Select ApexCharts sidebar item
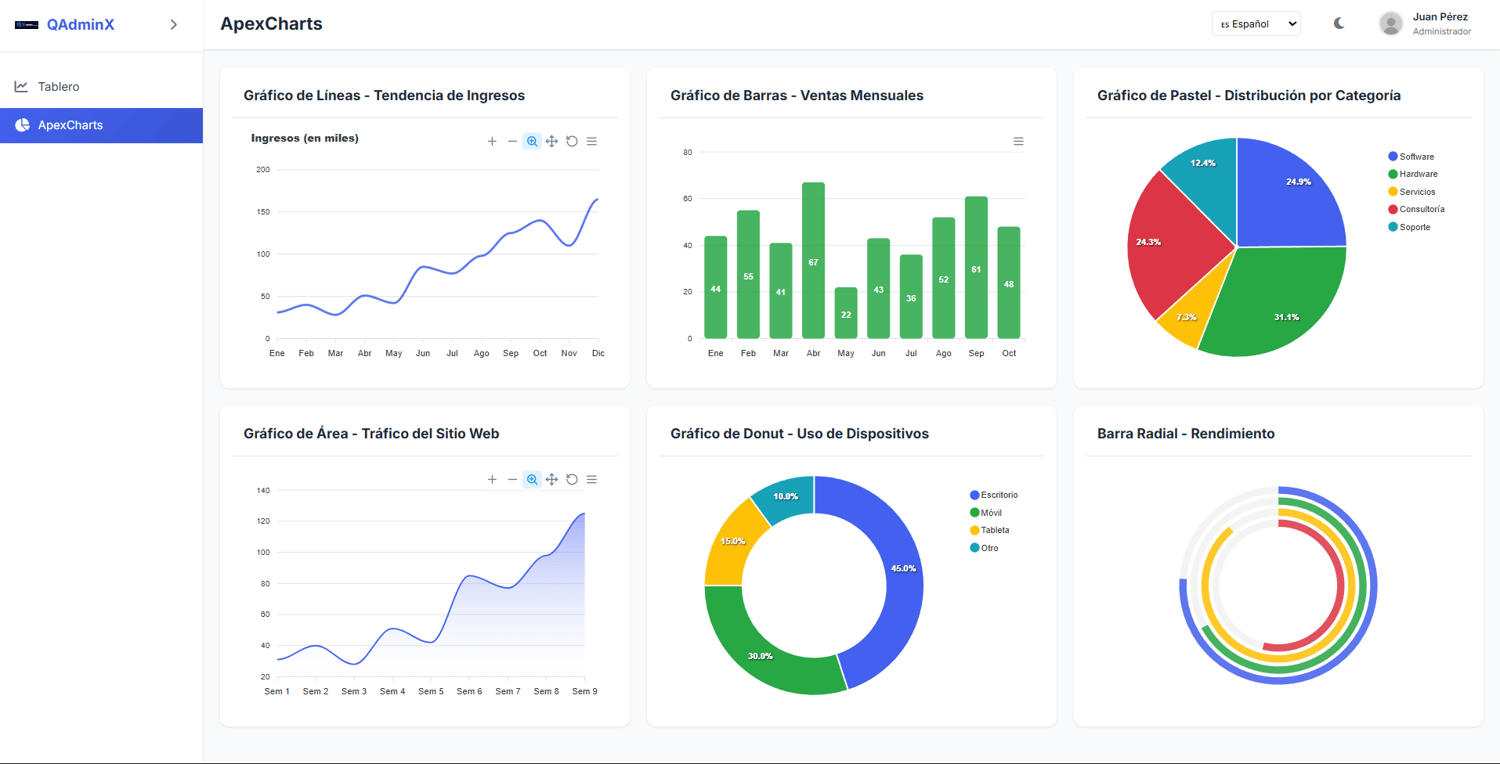 coord(101,125)
